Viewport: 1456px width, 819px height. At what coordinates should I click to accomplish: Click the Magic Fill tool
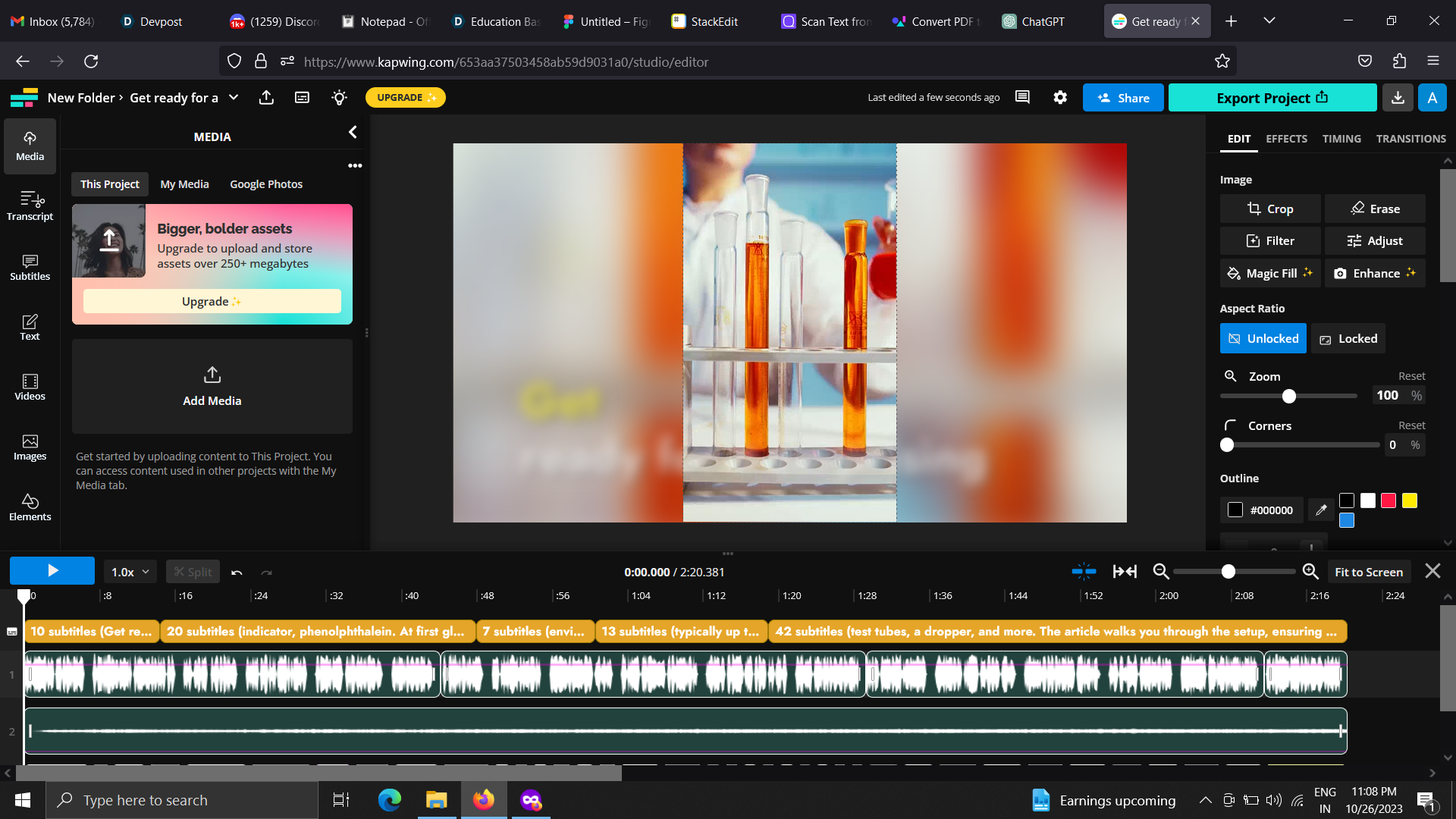click(x=1270, y=273)
